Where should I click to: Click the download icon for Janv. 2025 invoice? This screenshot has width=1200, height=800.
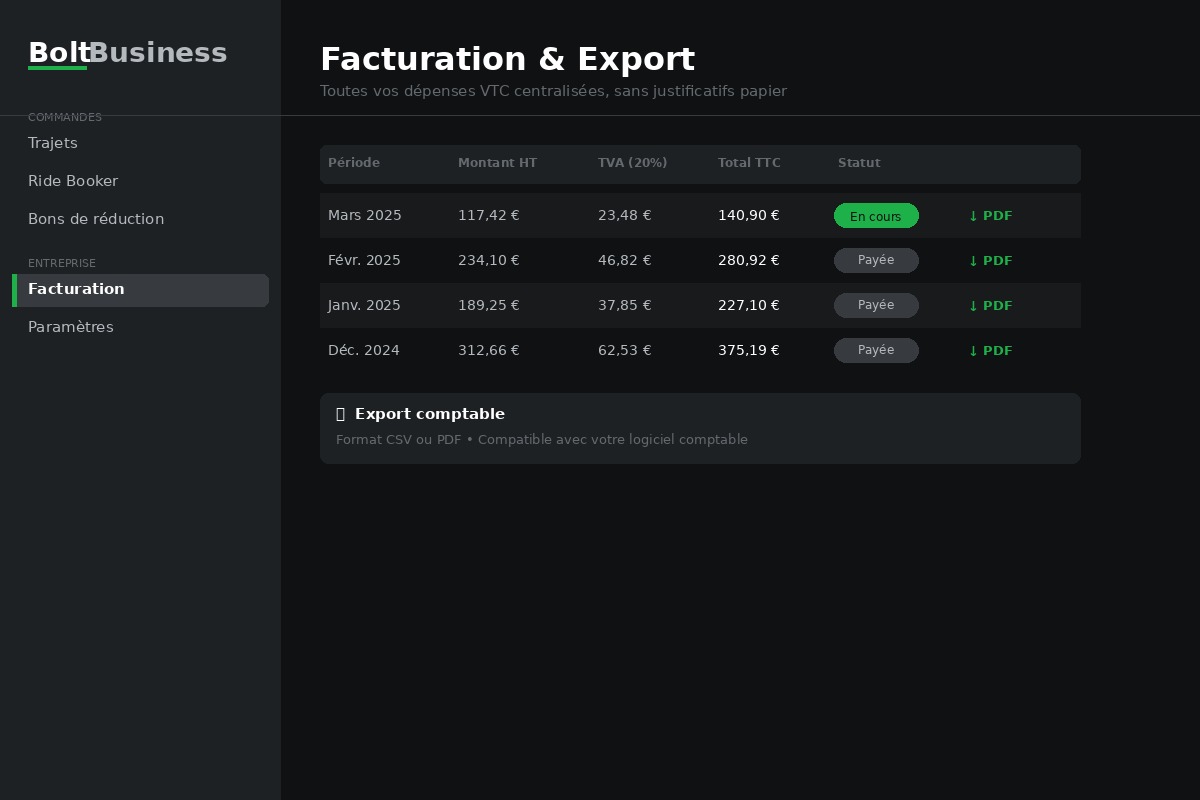coord(974,306)
